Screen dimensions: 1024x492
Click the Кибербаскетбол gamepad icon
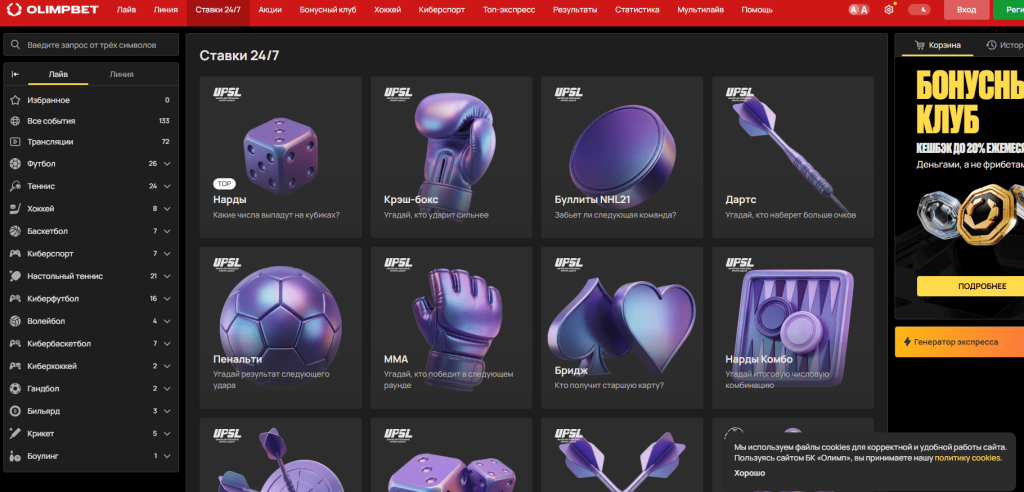tap(16, 344)
